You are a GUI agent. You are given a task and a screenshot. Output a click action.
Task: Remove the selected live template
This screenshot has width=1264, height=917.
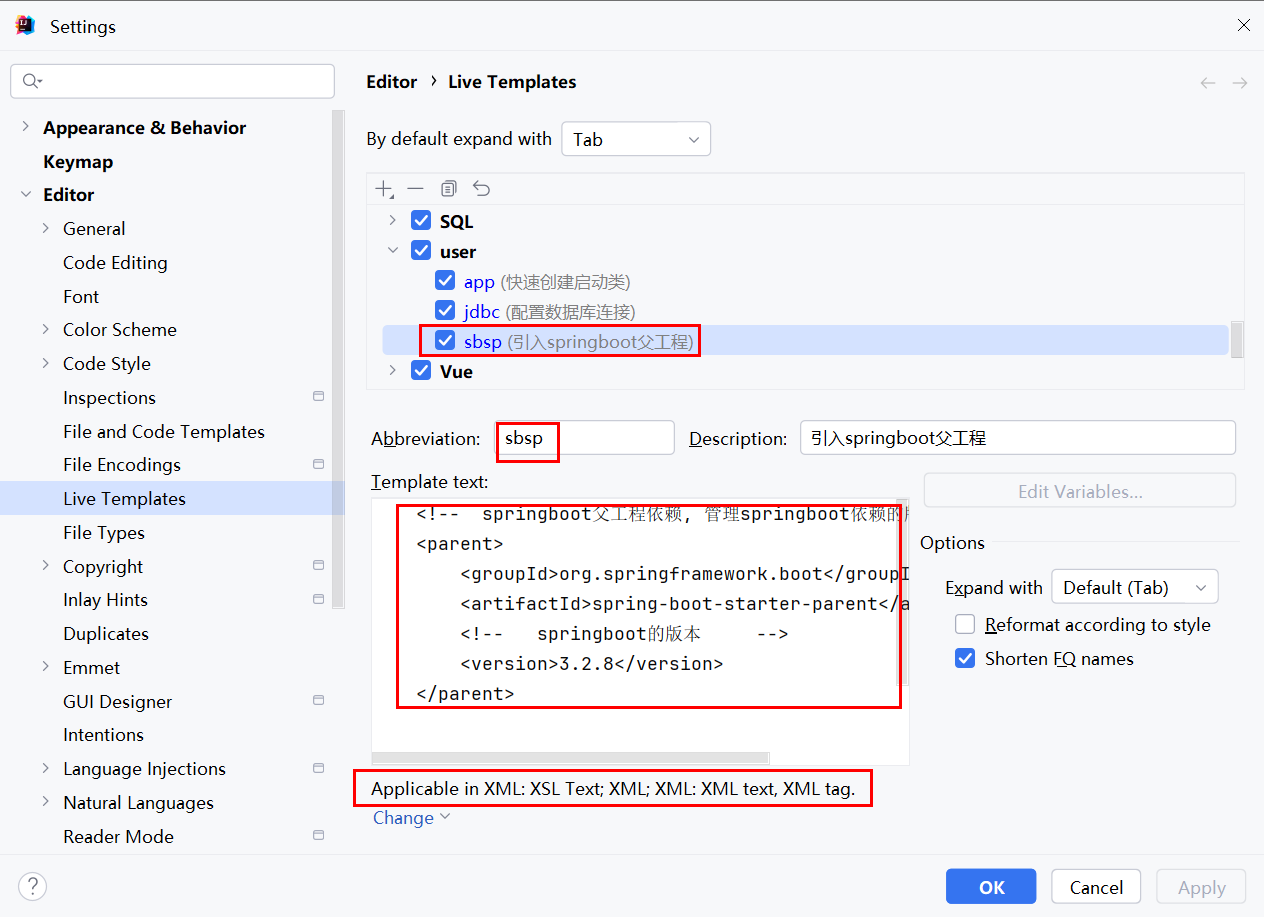coord(416,189)
